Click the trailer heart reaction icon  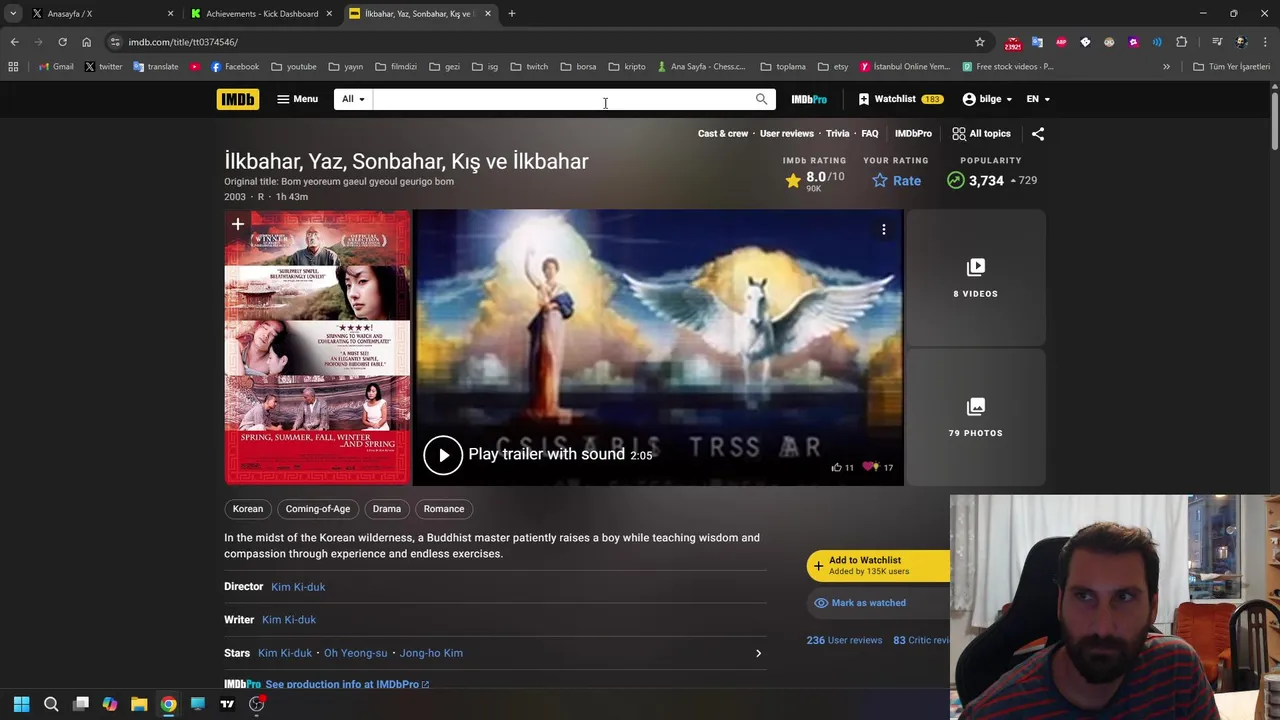pyautogui.click(x=868, y=467)
